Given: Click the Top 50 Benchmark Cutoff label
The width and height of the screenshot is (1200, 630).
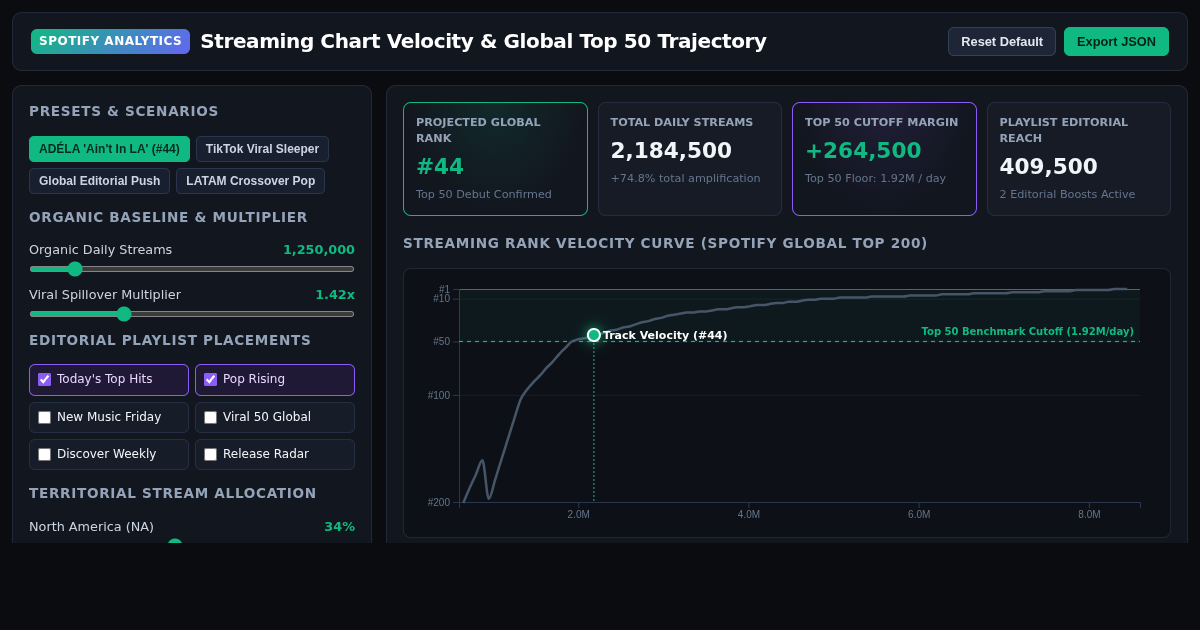Looking at the screenshot, I should [x=1027, y=332].
